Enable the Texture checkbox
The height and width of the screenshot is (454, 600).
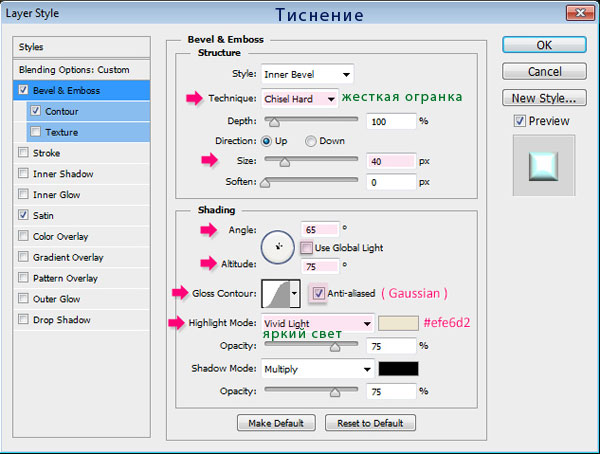[36, 132]
